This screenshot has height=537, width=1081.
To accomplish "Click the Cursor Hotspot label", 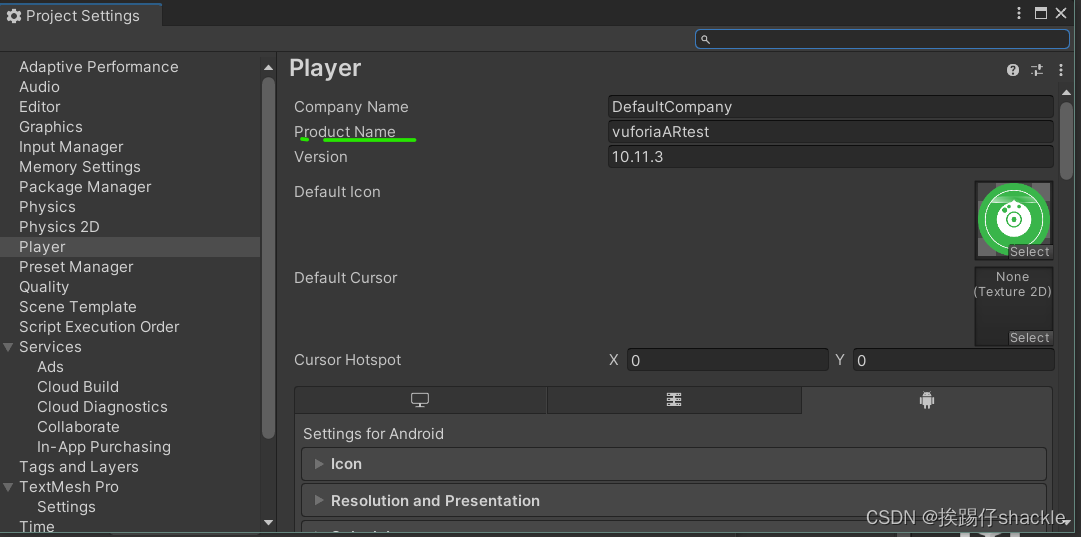I will coord(347,360).
